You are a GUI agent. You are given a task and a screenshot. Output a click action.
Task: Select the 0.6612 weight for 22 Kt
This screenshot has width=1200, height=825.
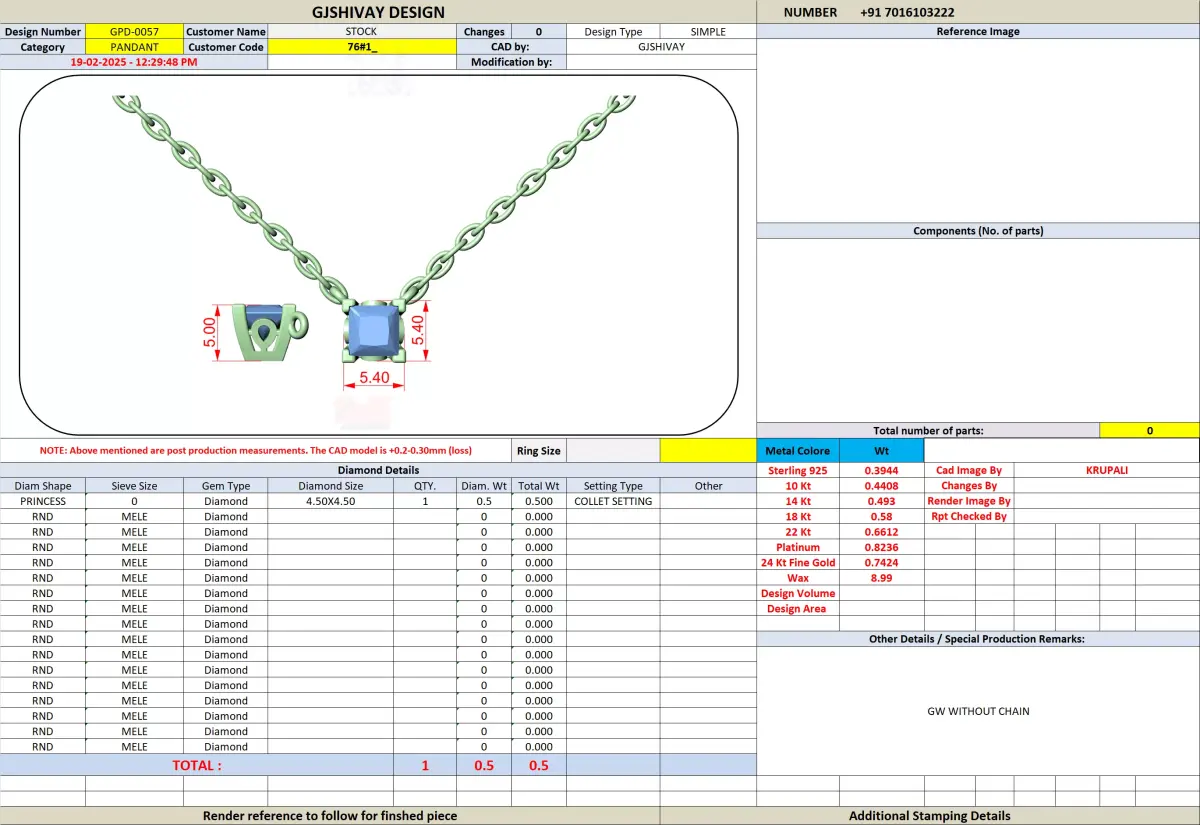[x=881, y=532]
